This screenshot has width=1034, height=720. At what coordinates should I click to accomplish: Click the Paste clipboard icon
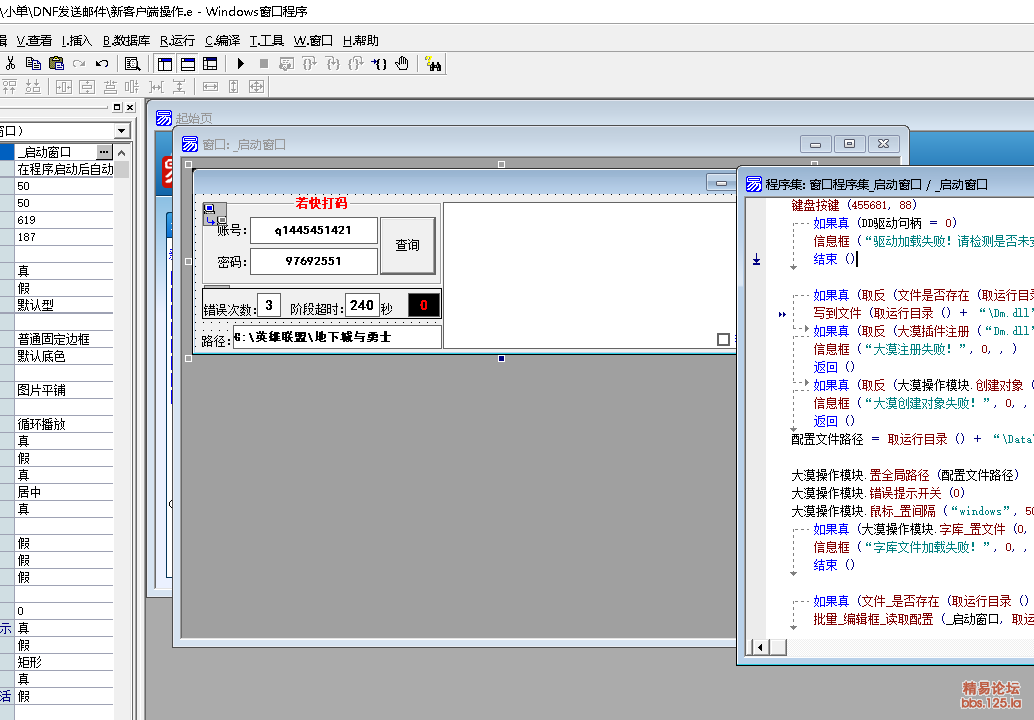56,63
